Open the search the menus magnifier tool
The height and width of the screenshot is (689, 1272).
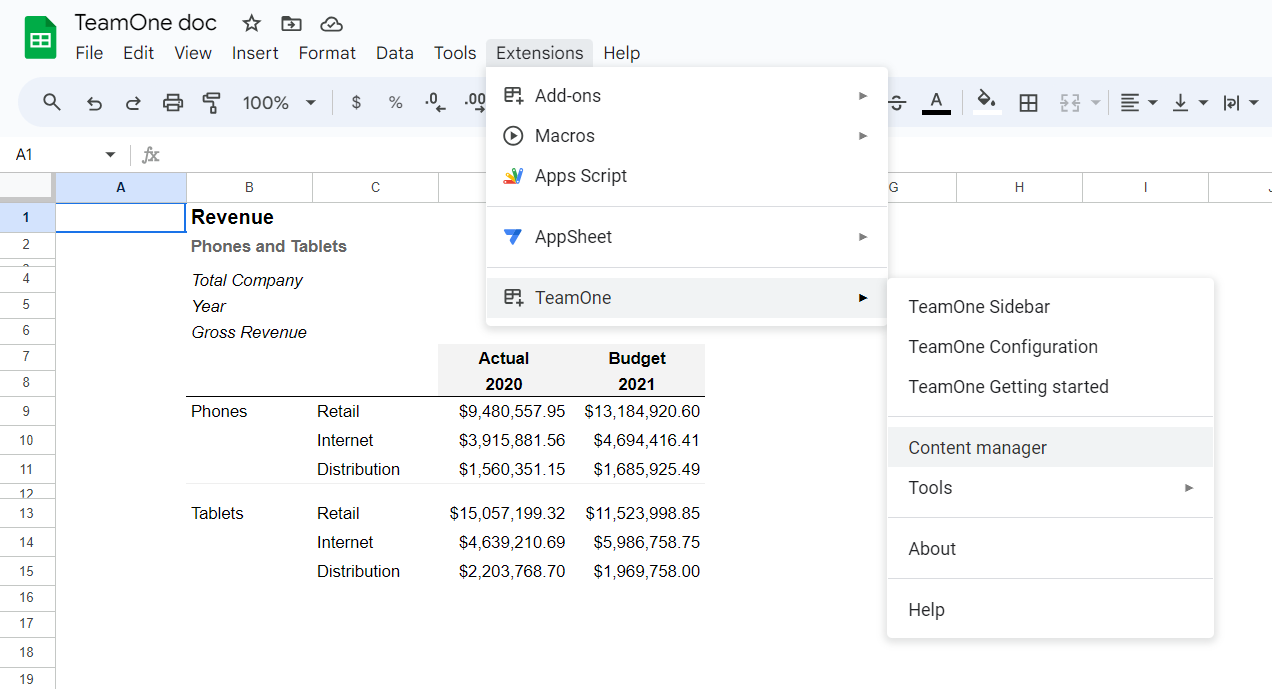[52, 102]
